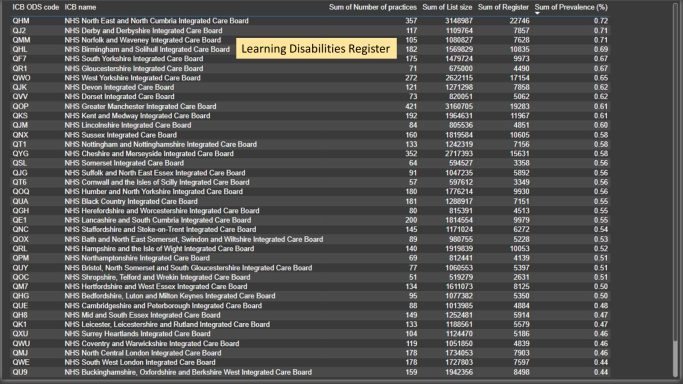683x384 pixels.
Task: Select NHS Dorset Integrated Care Board
Action: point(119,97)
